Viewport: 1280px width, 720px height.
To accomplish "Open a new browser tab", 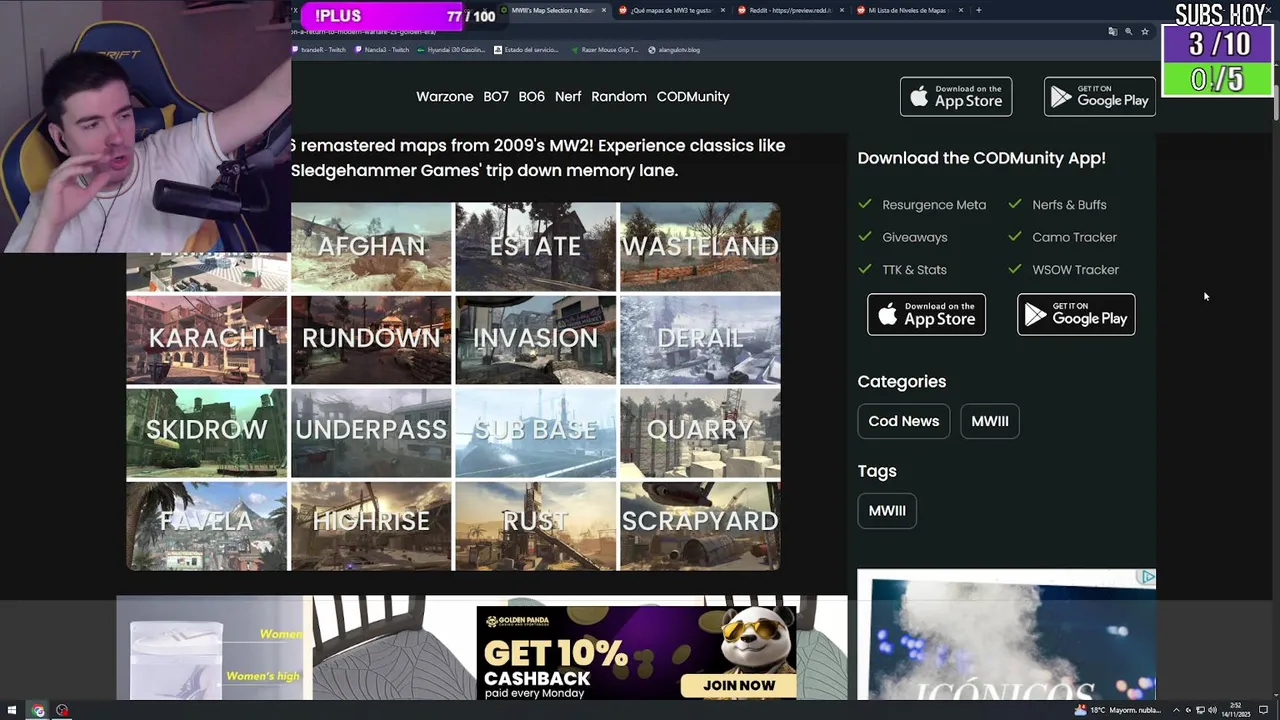I will (x=978, y=10).
